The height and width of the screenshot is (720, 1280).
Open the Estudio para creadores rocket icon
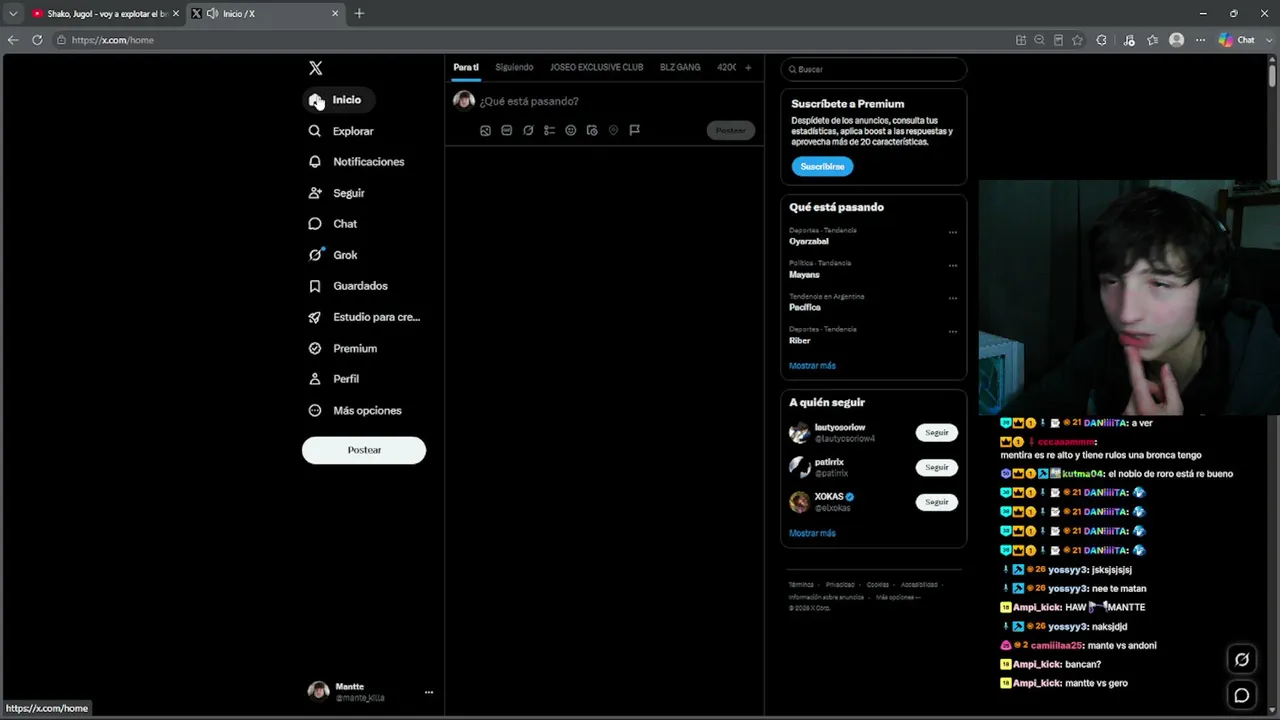coord(315,317)
